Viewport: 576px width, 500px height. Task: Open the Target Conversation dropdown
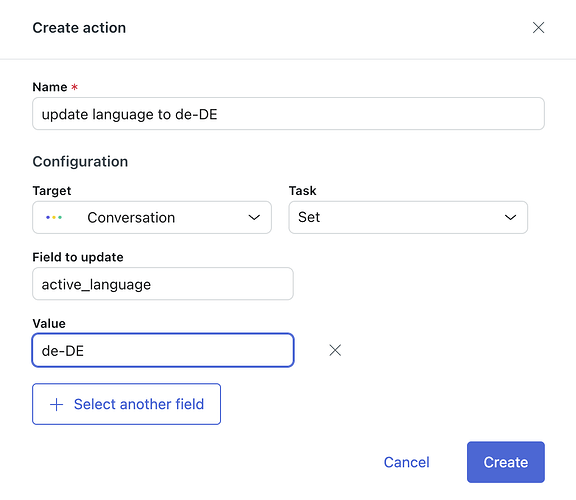click(152, 217)
